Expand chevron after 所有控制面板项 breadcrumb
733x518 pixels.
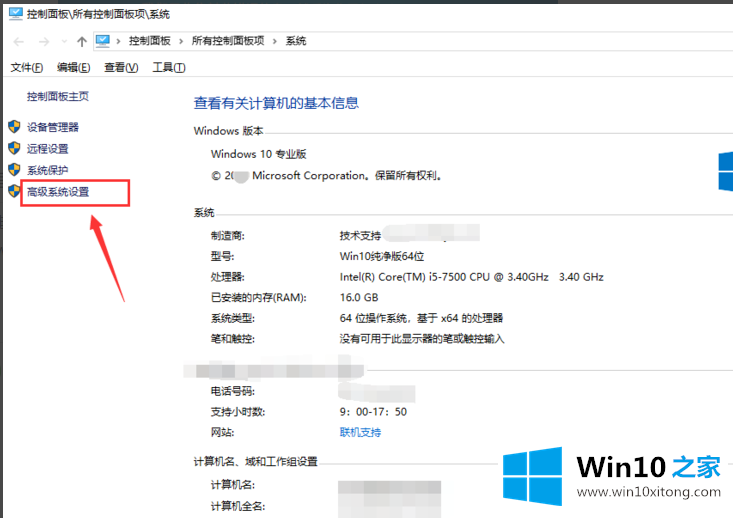click(x=275, y=41)
